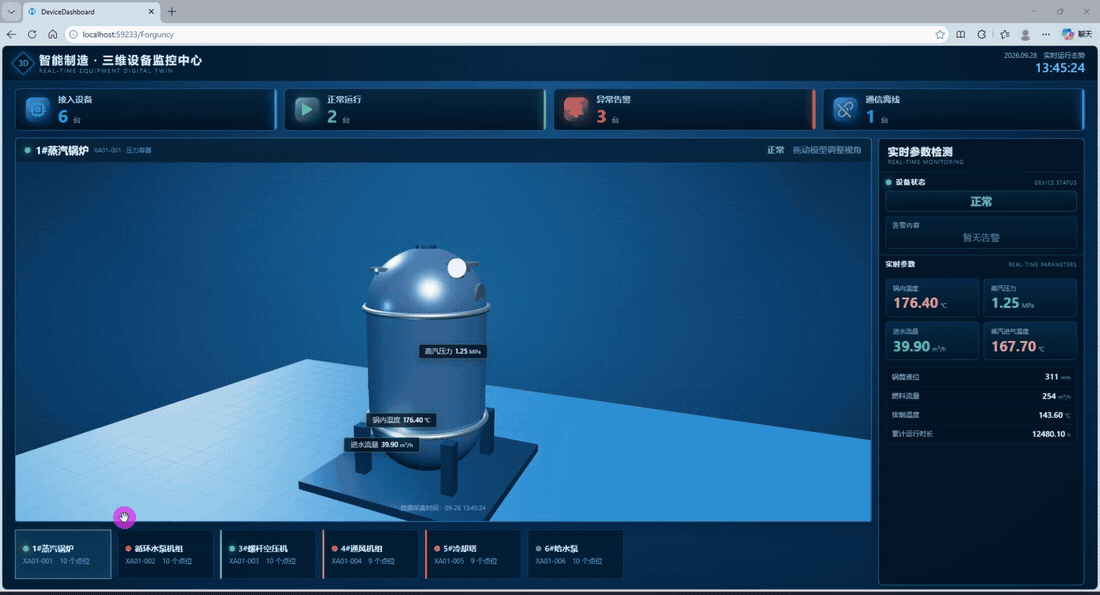Click the 异常告警 red alarm icon
The image size is (1100, 595).
pos(575,109)
